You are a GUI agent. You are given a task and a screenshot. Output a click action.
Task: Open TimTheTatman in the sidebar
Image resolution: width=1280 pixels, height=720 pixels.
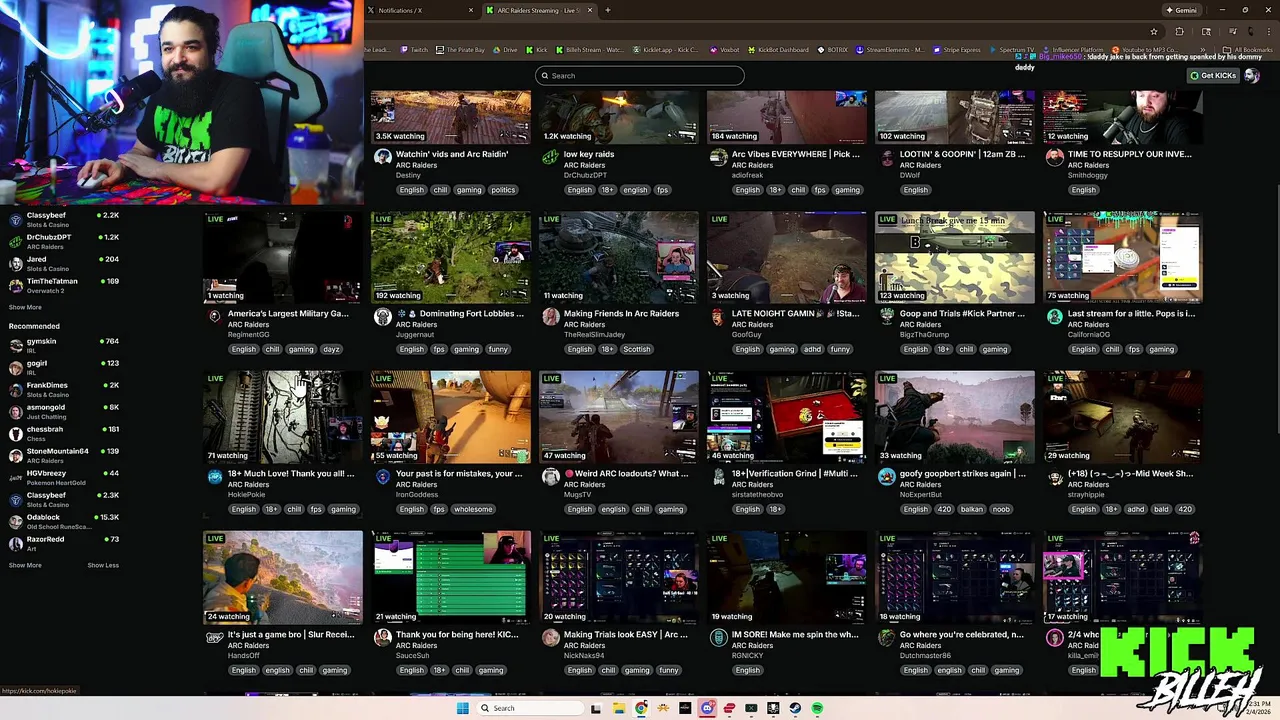pos(63,285)
